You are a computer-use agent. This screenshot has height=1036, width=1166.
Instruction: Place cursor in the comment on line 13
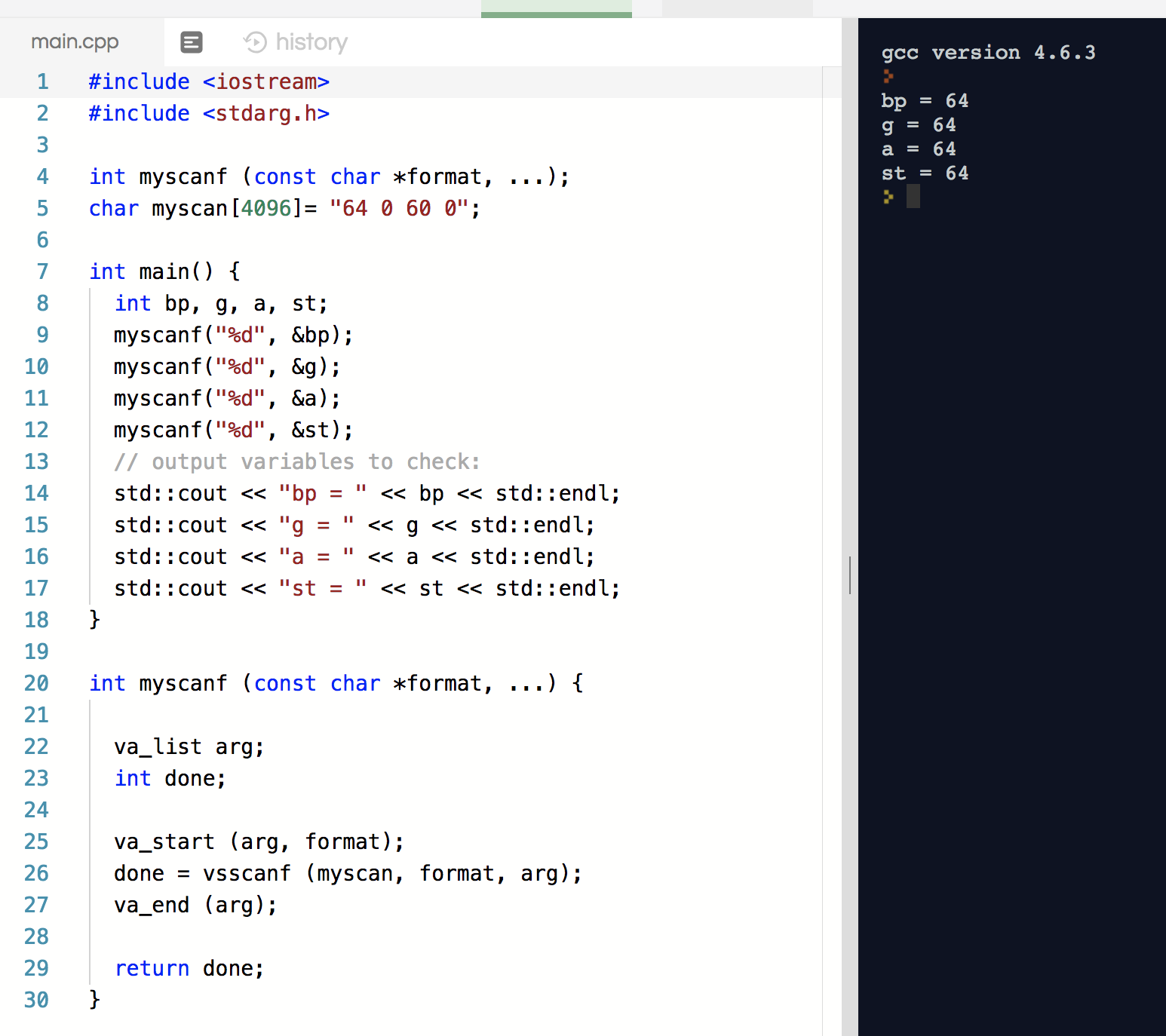[296, 461]
